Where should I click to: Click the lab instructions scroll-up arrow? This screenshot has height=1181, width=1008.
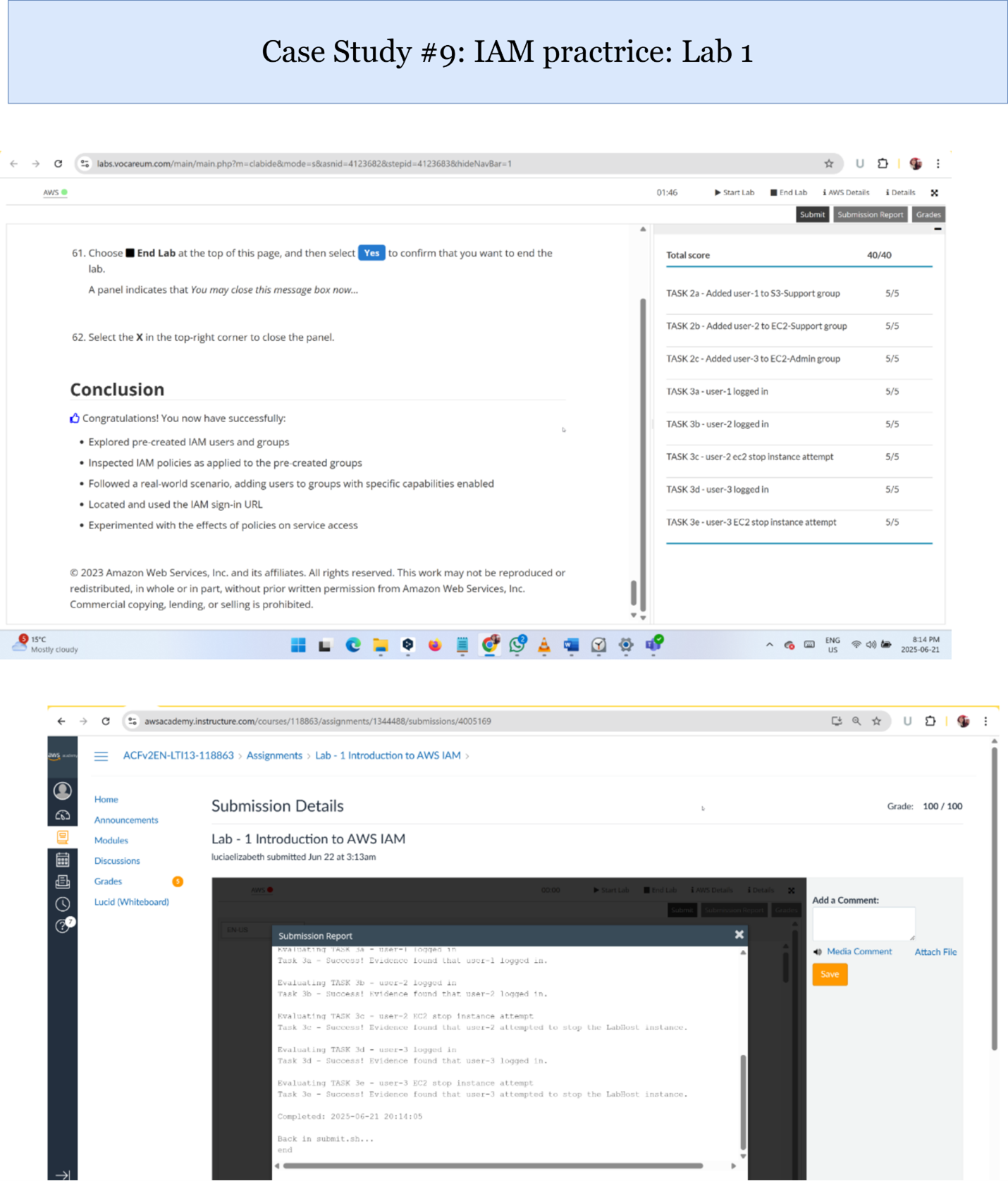(643, 229)
